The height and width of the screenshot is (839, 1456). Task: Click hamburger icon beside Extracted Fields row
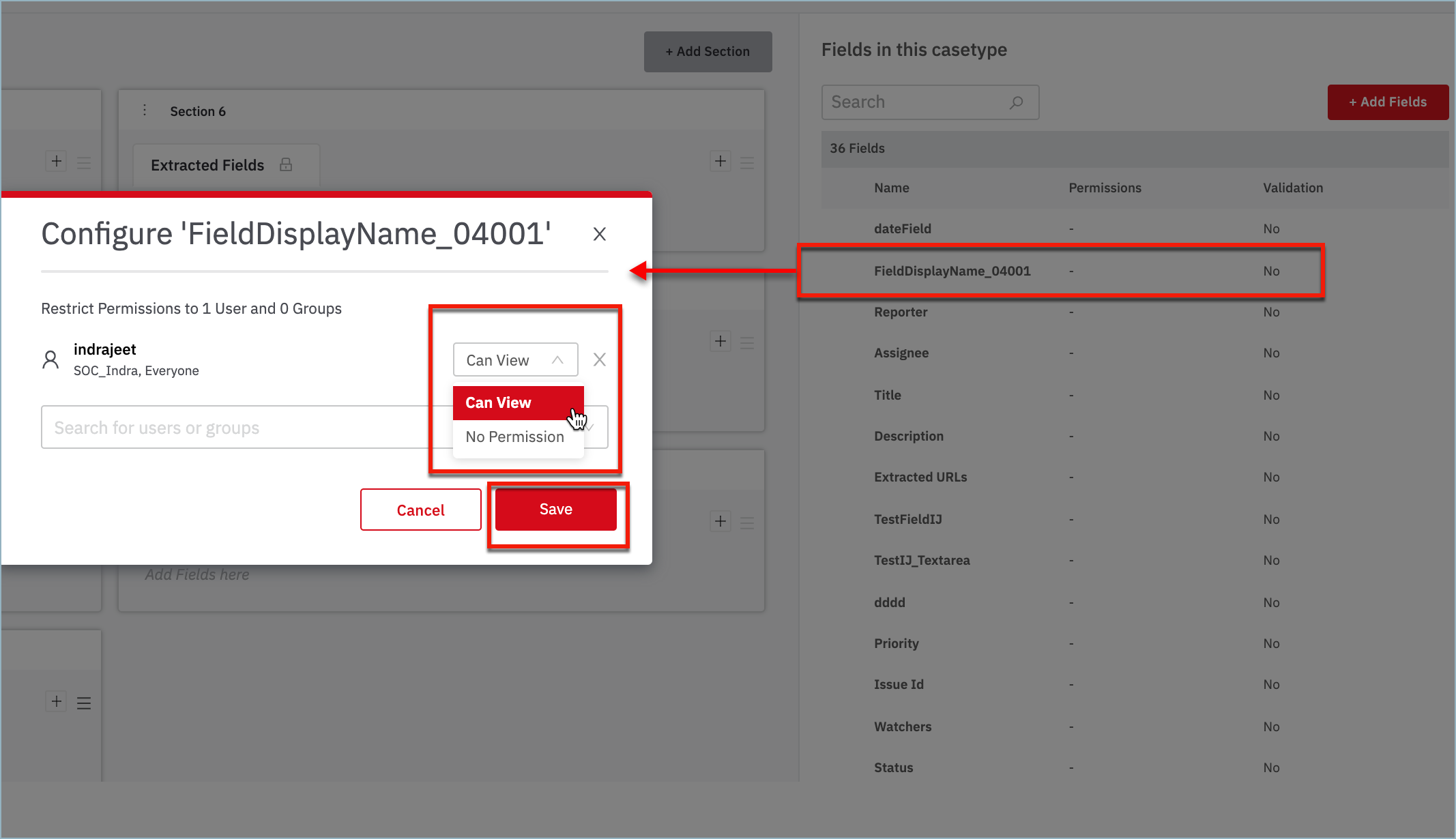click(x=747, y=162)
